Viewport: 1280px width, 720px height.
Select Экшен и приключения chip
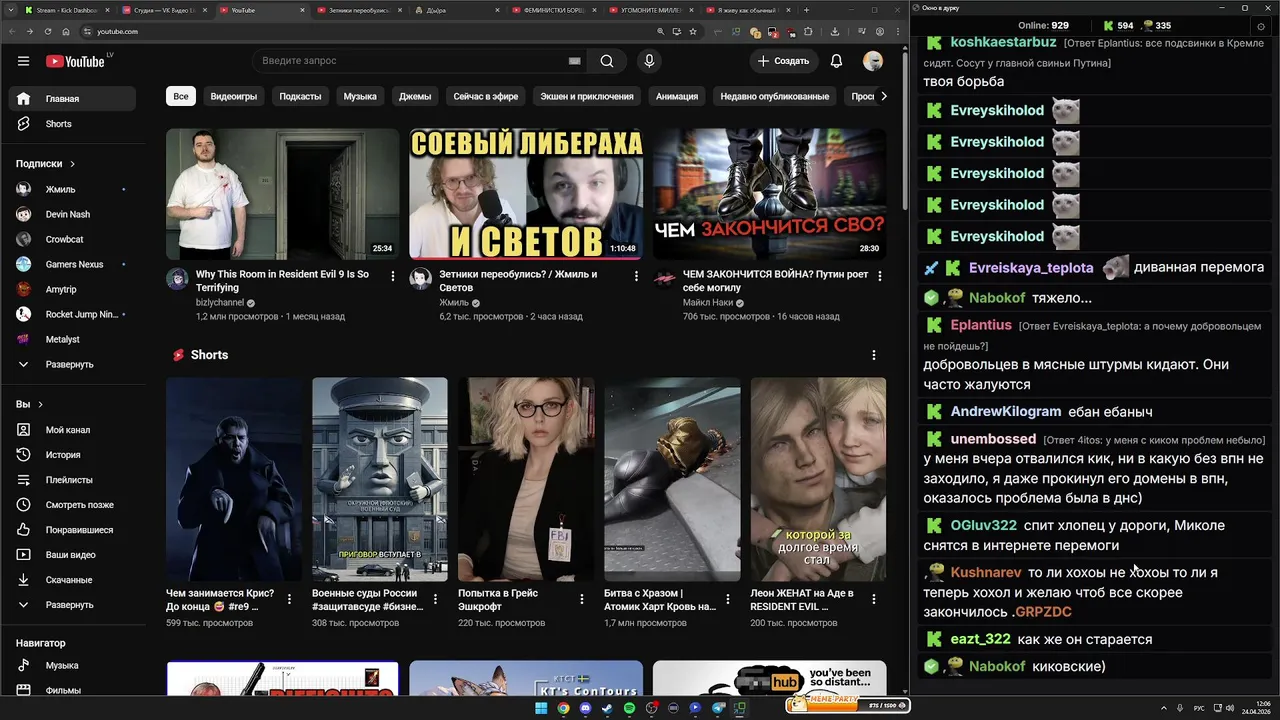point(587,97)
